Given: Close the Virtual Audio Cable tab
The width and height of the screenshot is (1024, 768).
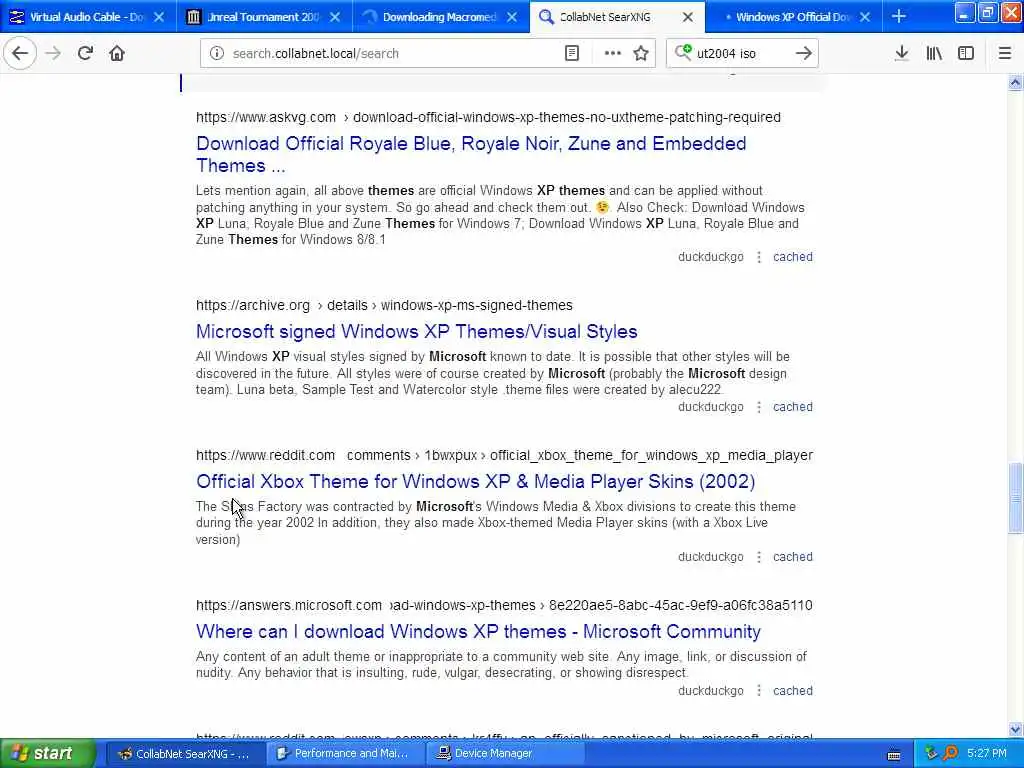Looking at the screenshot, I should [159, 17].
